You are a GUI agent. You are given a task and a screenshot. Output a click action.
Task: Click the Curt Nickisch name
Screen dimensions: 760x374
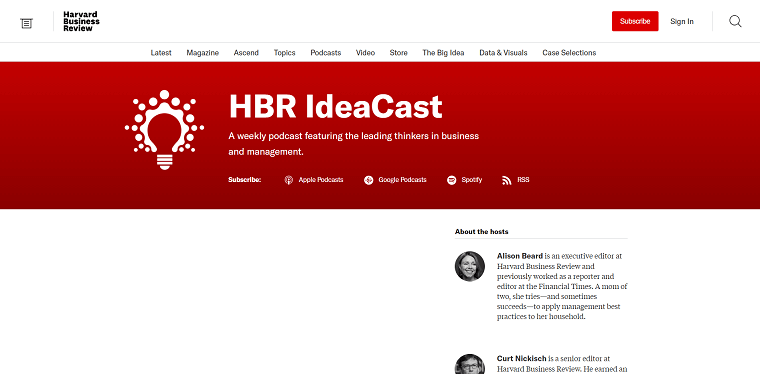coord(522,358)
